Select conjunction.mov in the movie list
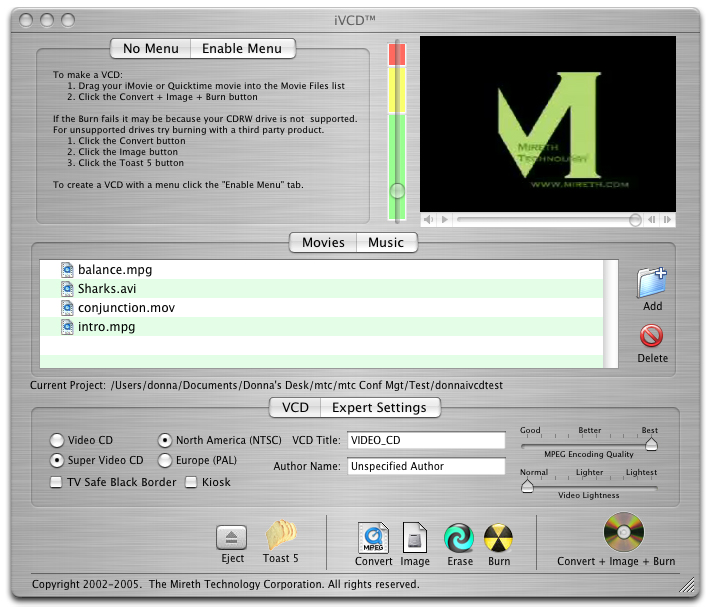Screen dimensions: 711x607 (x=321, y=308)
